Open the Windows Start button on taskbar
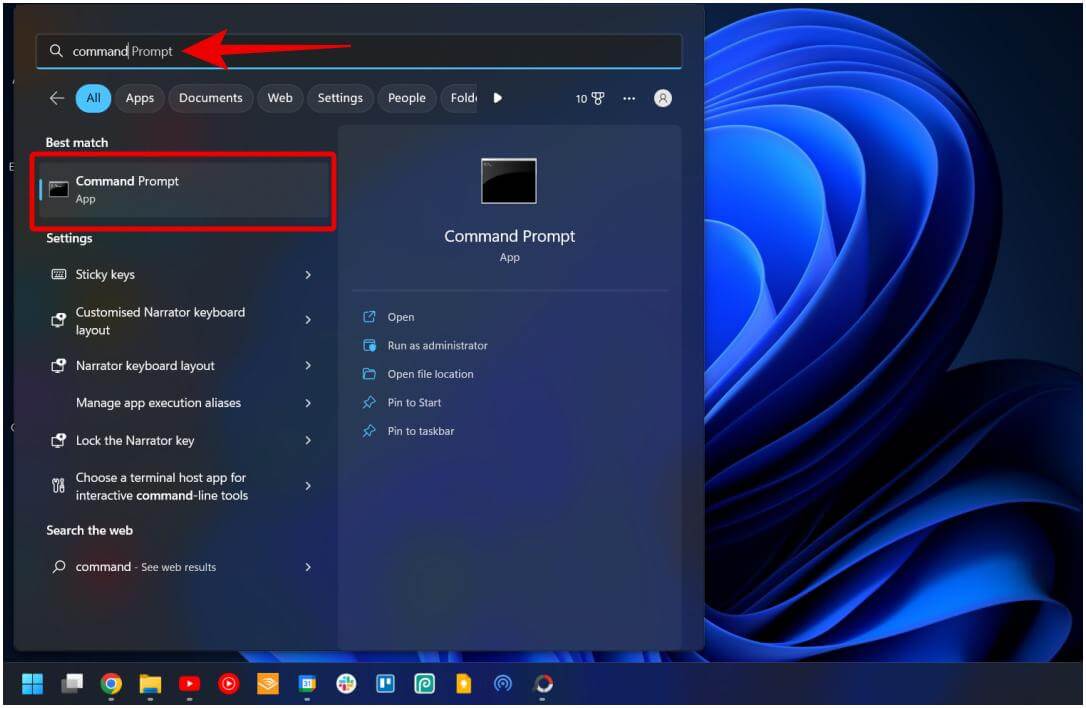The image size is (1086, 708). coord(33,684)
